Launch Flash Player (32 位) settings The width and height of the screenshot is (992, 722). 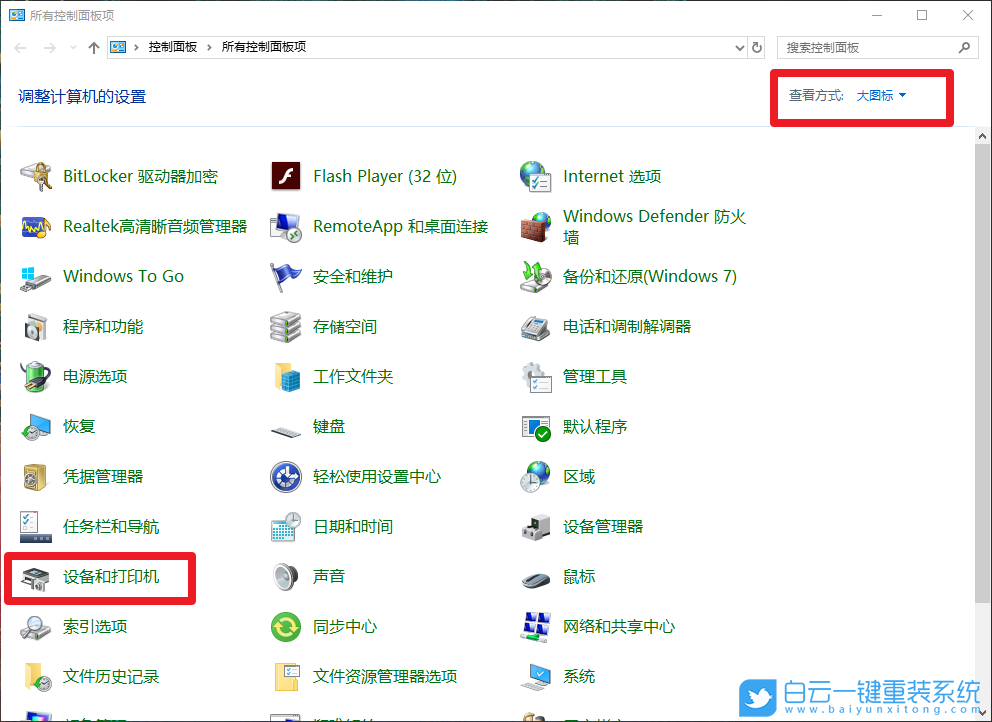384,175
